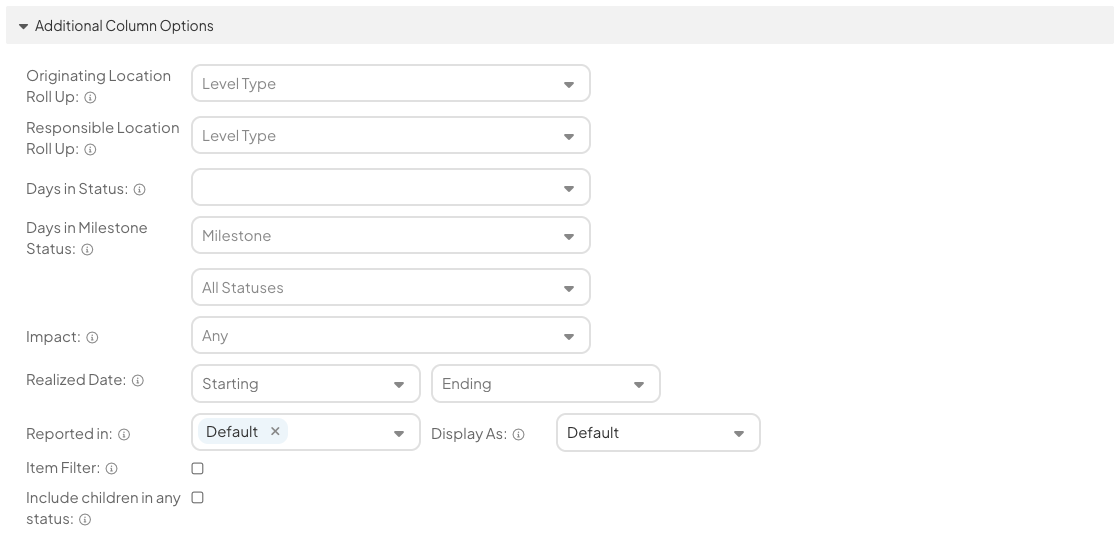Open the Realized Date Starting dropdown
The image size is (1119, 541).
tap(305, 384)
